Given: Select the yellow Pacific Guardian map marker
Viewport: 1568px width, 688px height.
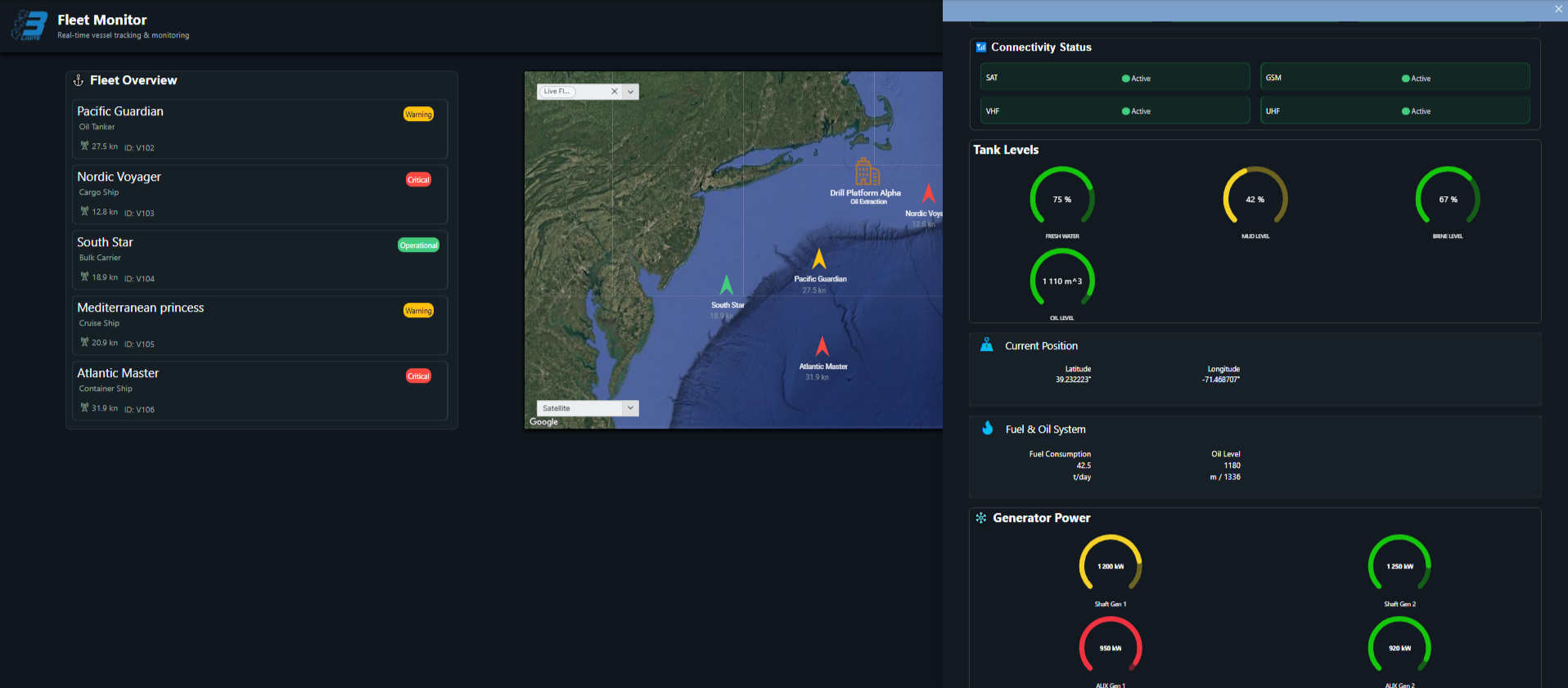Looking at the screenshot, I should tap(818, 260).
